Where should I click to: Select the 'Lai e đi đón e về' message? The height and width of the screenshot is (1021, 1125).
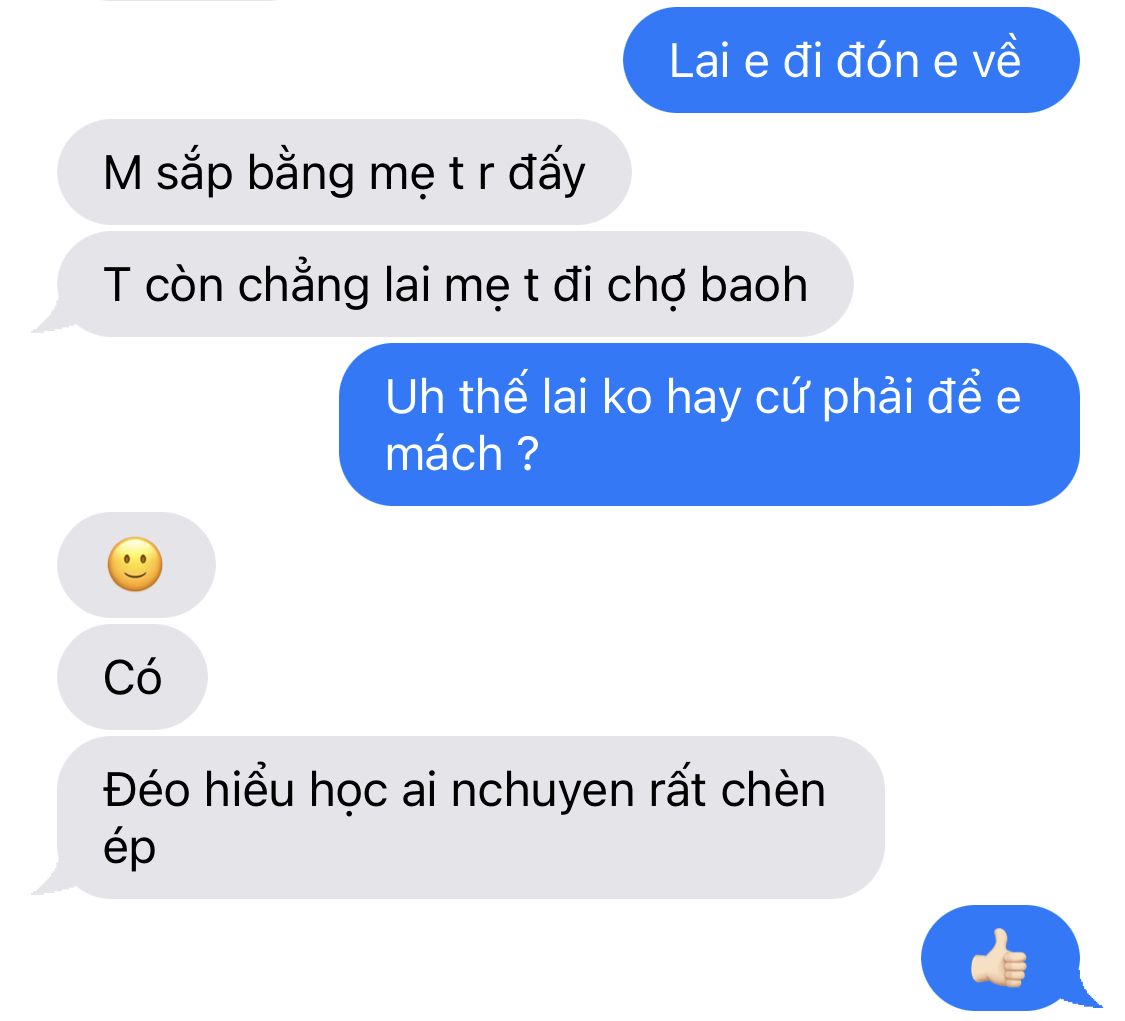tap(852, 60)
